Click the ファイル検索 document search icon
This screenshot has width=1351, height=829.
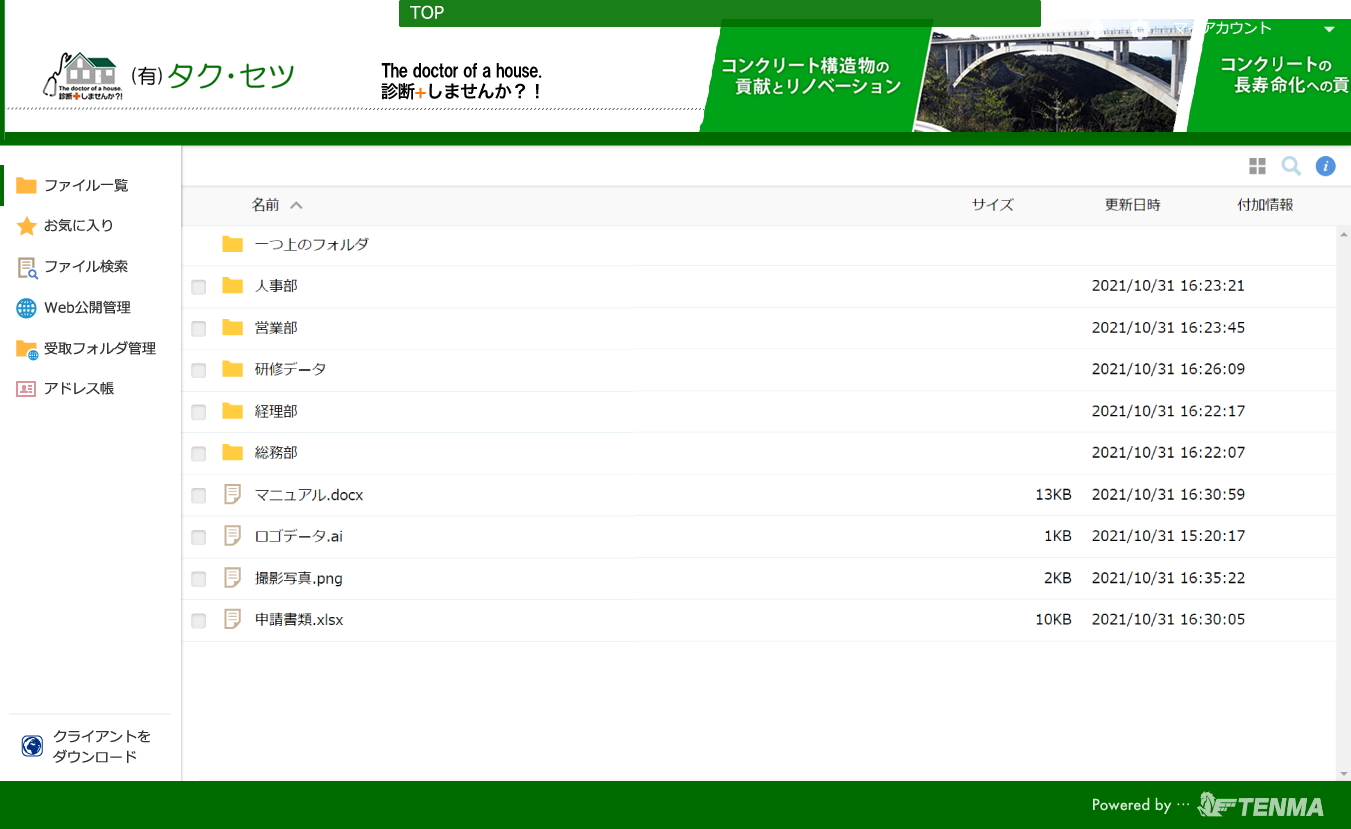[27, 267]
